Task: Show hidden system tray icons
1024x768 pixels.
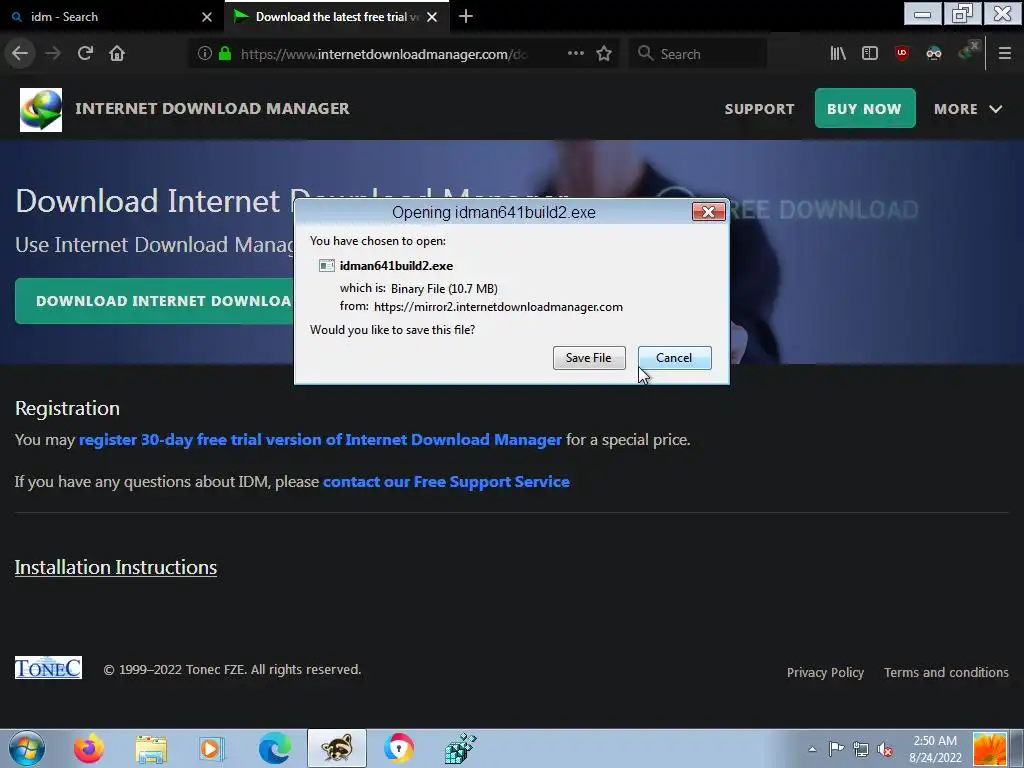Action: [812, 749]
